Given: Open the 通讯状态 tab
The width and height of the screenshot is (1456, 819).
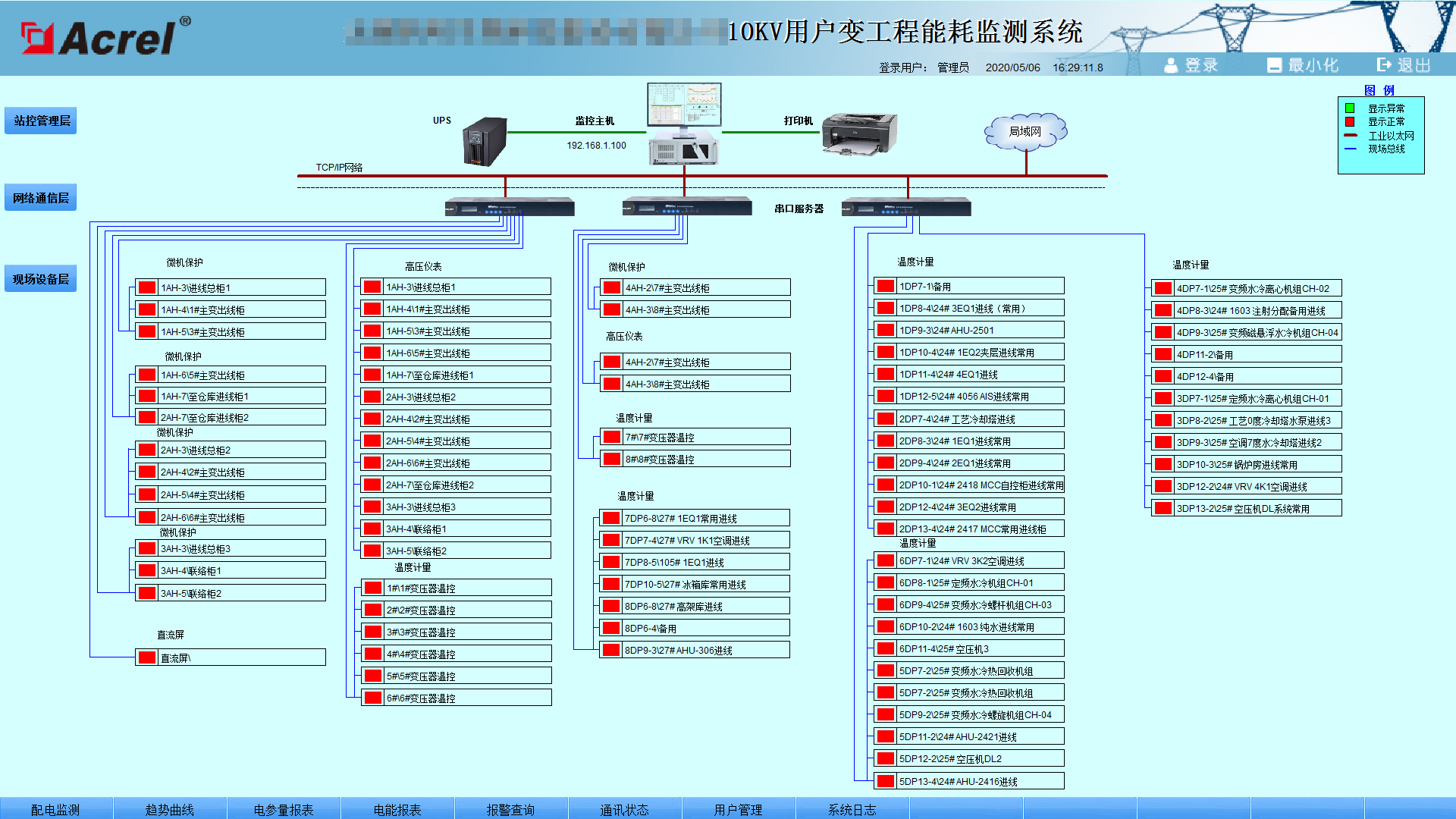Looking at the screenshot, I should [x=624, y=809].
